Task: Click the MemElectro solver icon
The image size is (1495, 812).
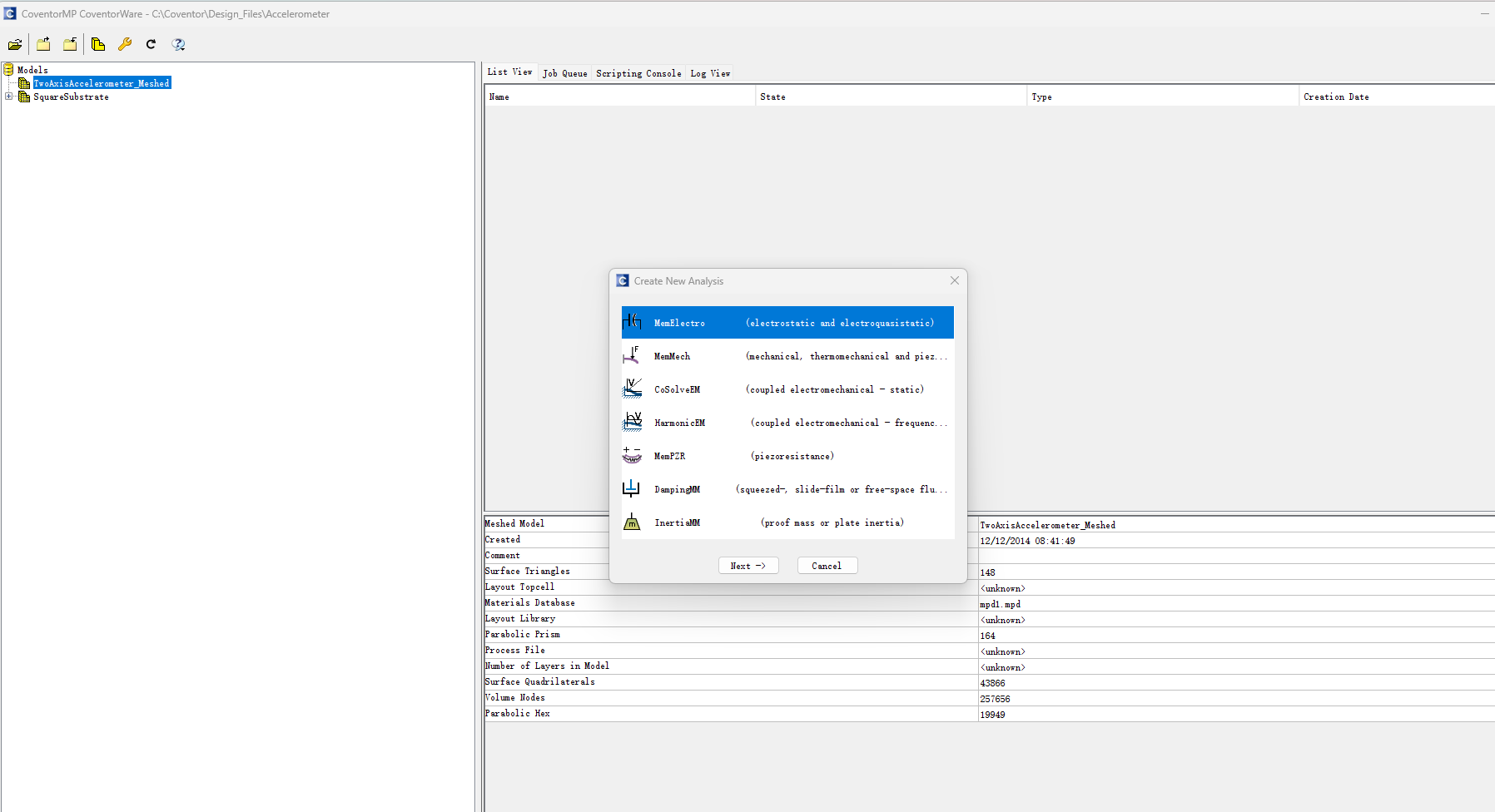Action: click(x=632, y=322)
